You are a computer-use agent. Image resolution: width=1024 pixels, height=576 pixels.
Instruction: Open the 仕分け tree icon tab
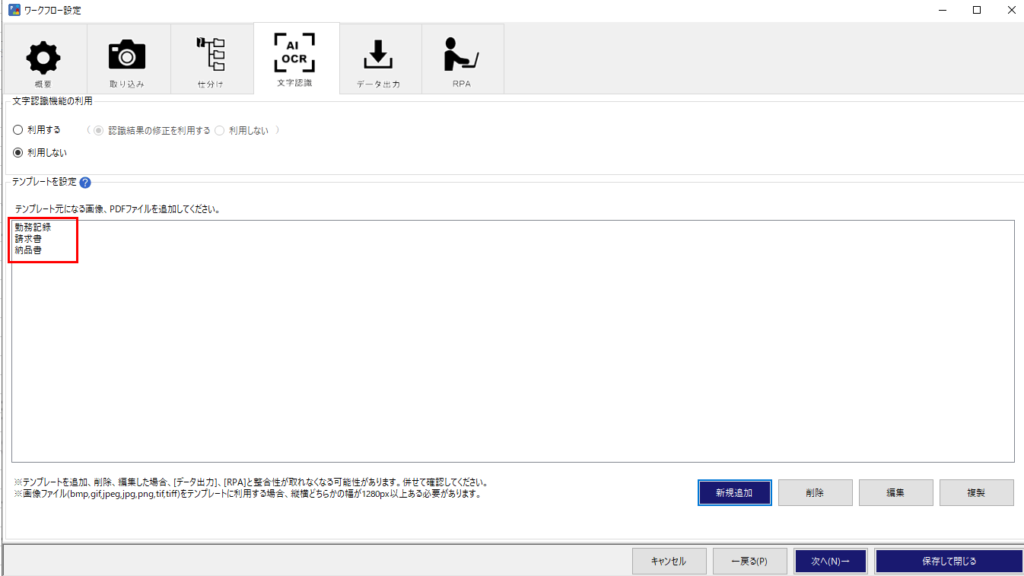(211, 59)
